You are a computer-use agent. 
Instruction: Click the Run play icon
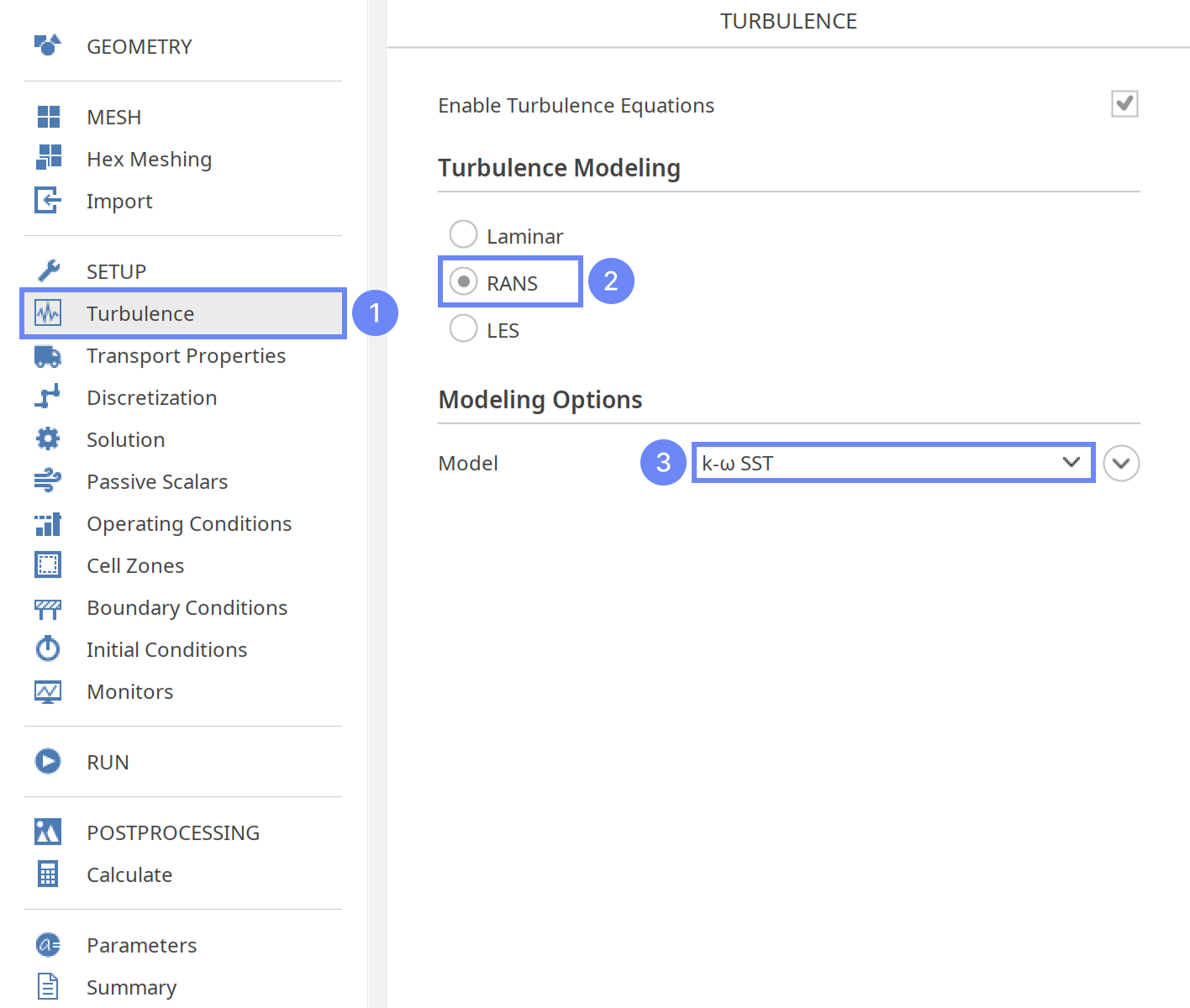[48, 761]
